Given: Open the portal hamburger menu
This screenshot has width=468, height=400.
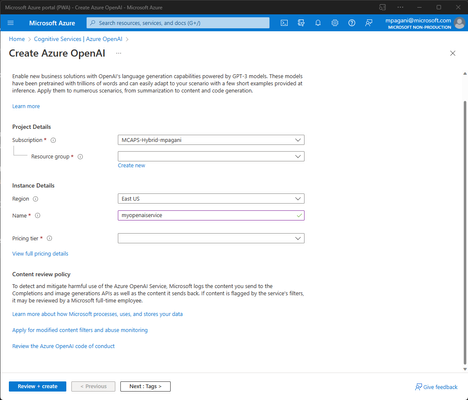Looking at the screenshot, I should 10,23.
